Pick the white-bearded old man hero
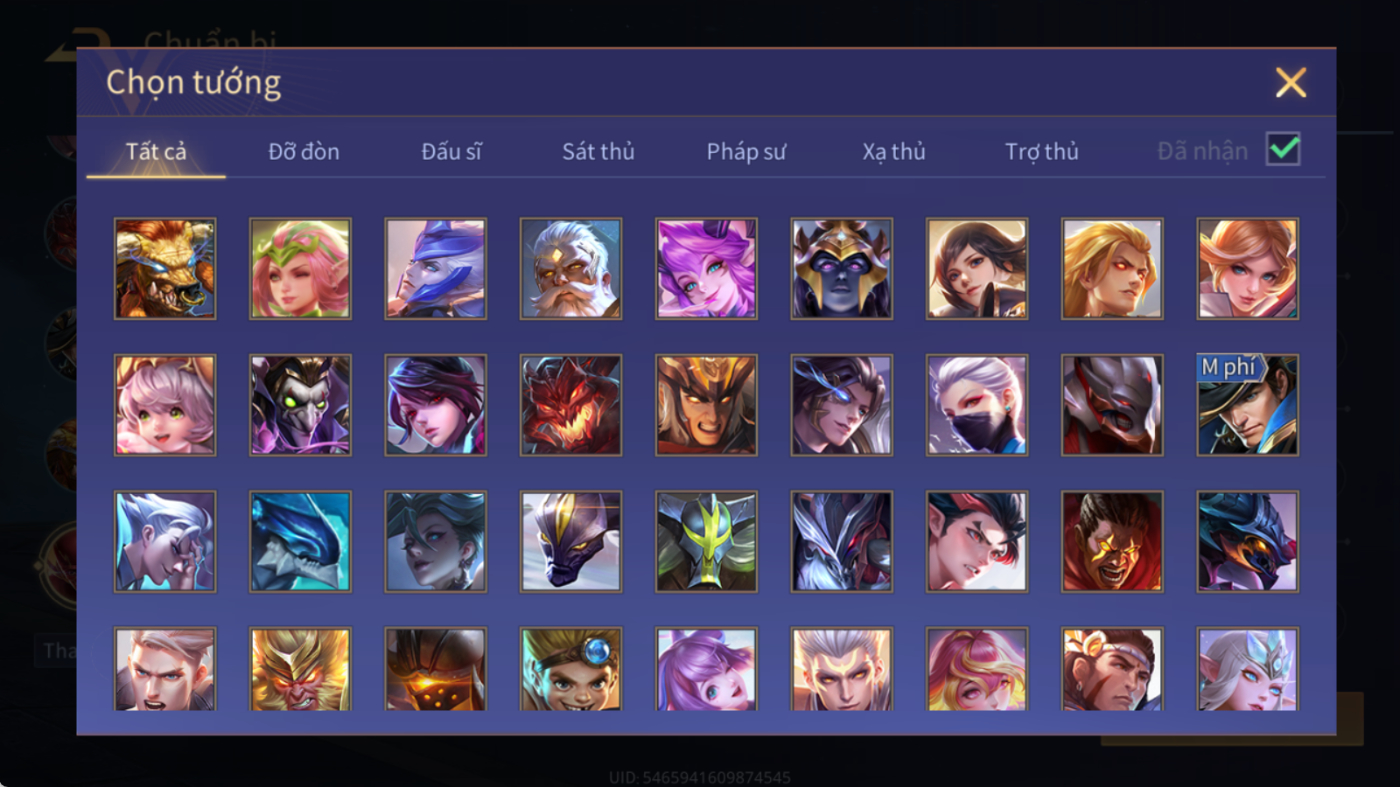 [571, 269]
